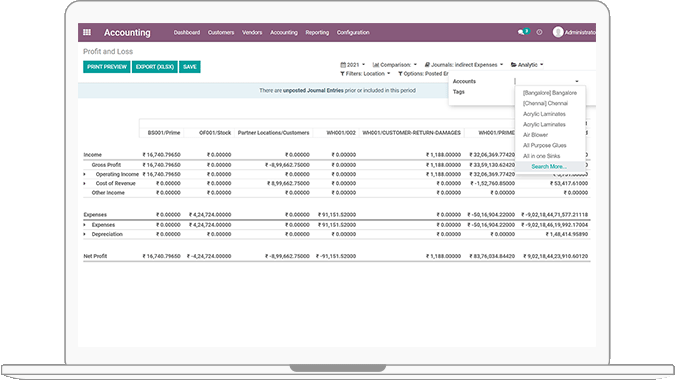Click the Accounts field dropdown arrow
This screenshot has height=380, width=675.
(577, 81)
